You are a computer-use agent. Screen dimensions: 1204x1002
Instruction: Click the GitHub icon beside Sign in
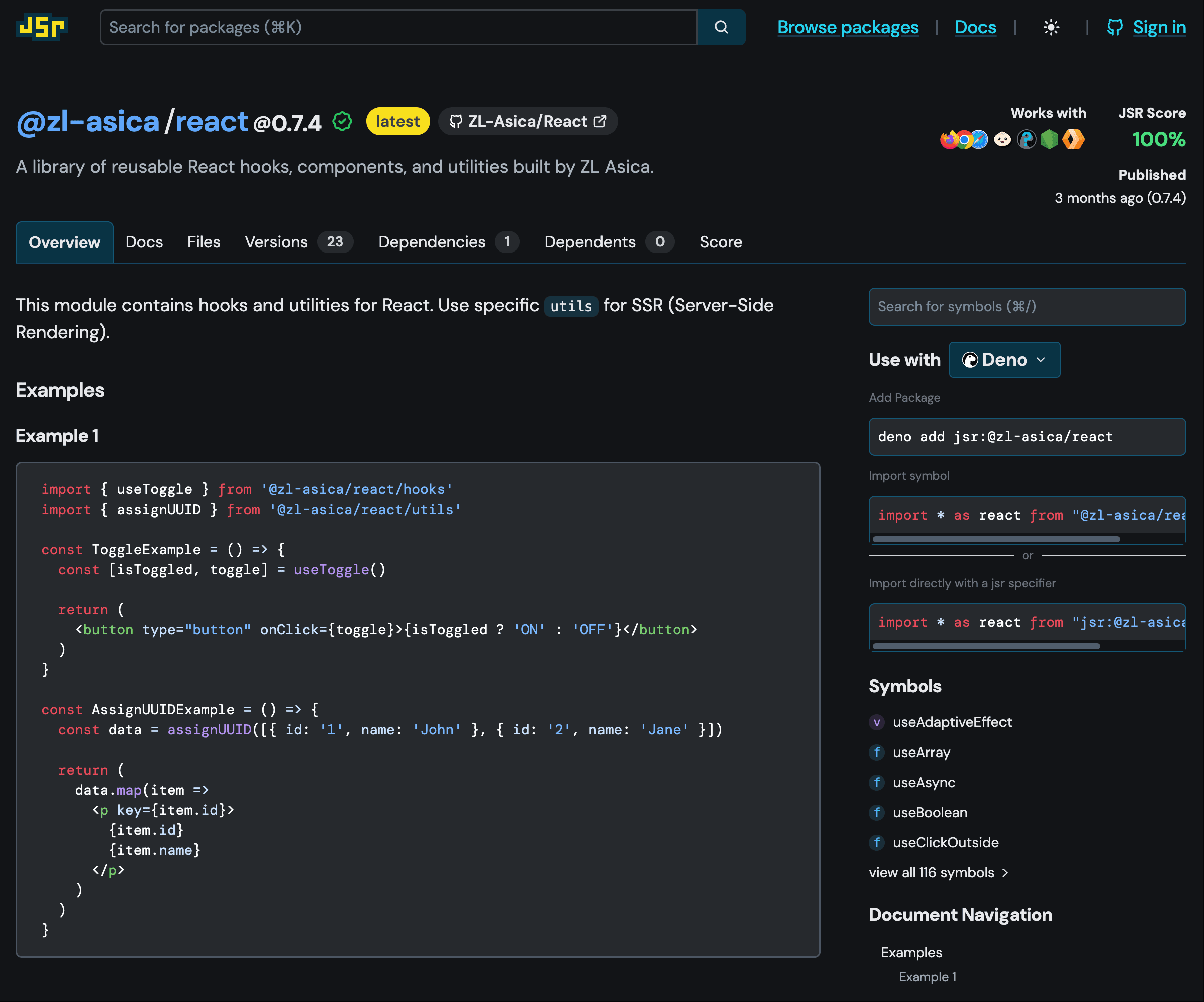tap(1115, 27)
